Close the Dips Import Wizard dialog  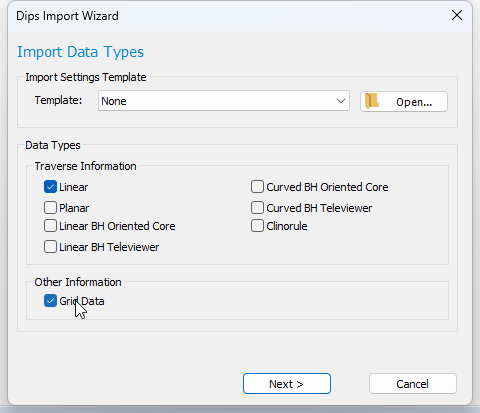point(457,15)
